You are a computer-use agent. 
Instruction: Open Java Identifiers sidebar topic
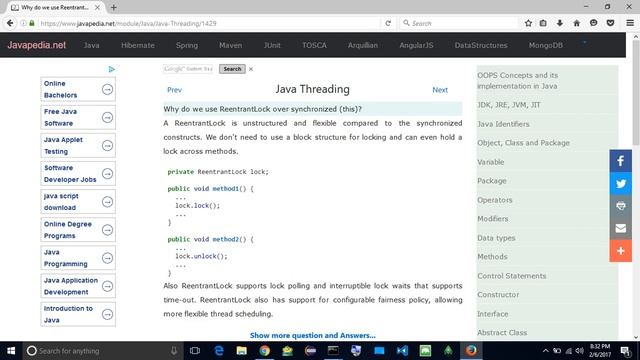503,124
